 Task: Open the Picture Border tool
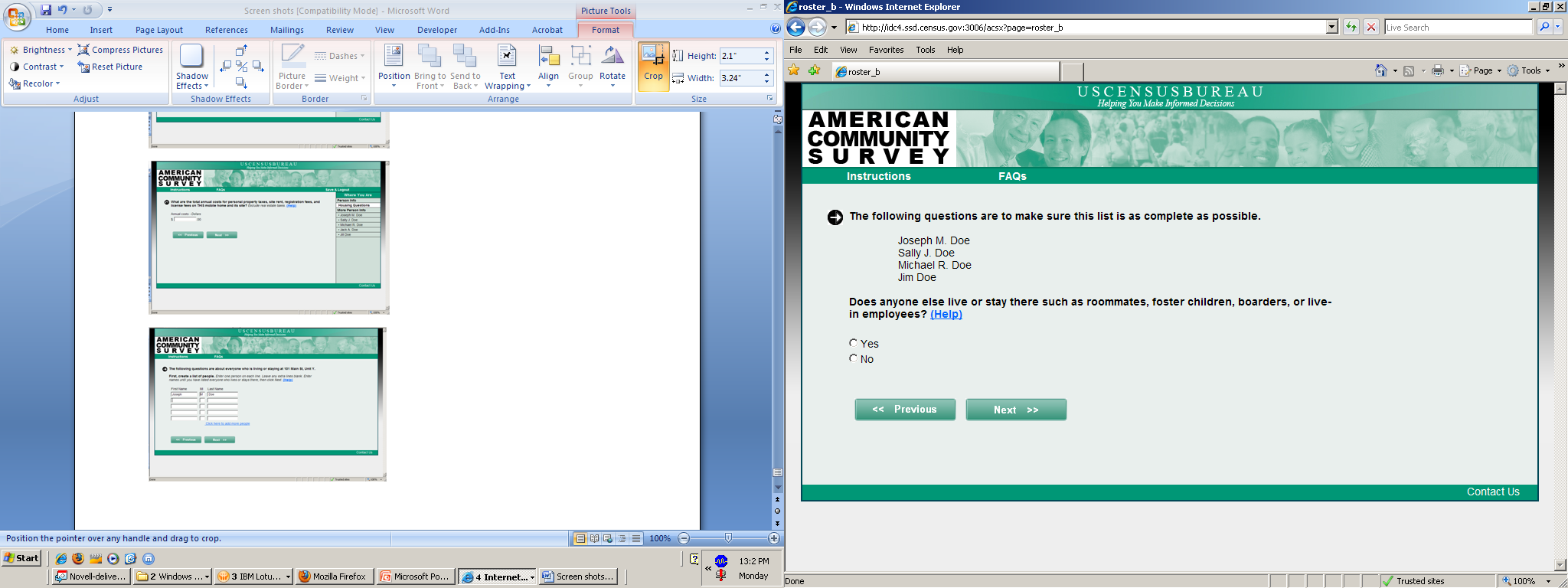coord(292,66)
